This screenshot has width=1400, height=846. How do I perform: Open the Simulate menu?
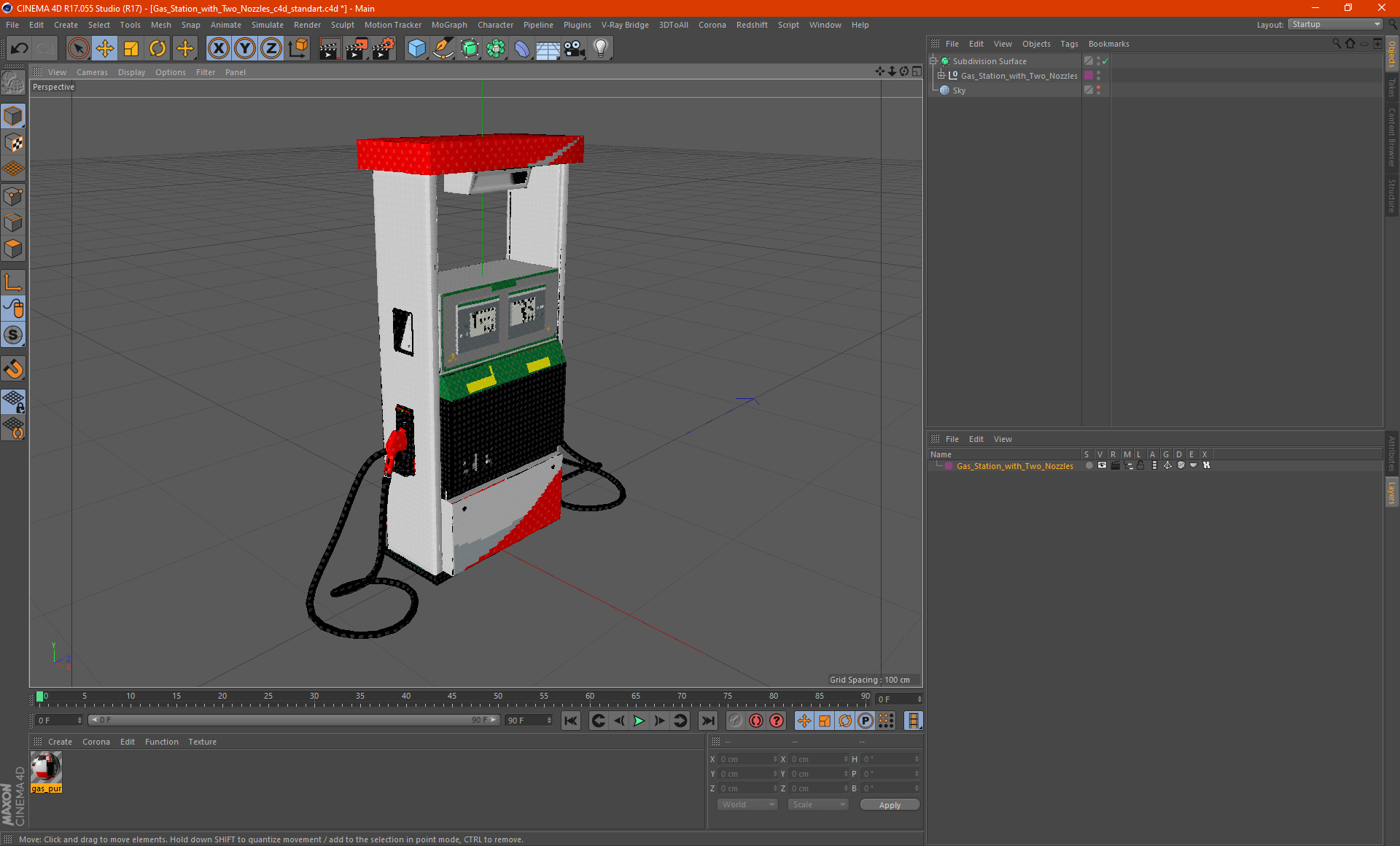pyautogui.click(x=268, y=25)
